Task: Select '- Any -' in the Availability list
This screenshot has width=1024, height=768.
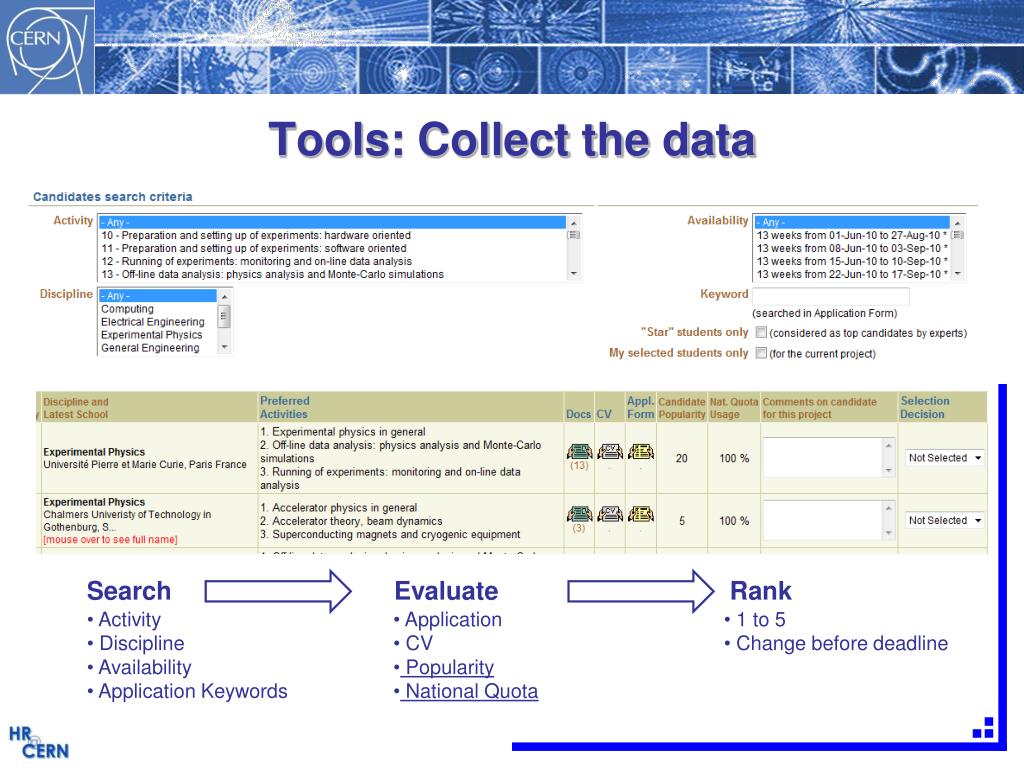Action: 852,222
